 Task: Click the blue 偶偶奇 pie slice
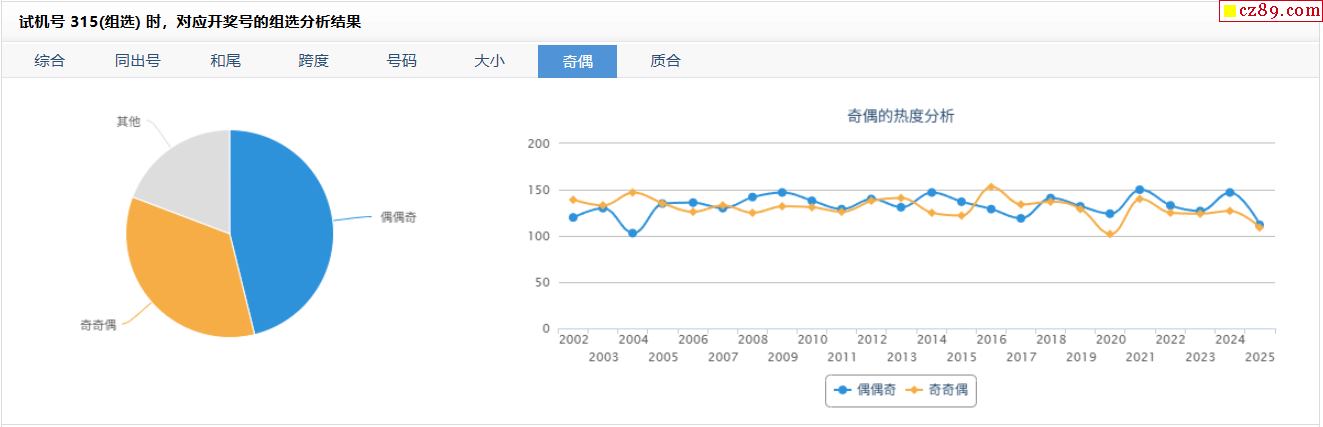tap(285, 225)
